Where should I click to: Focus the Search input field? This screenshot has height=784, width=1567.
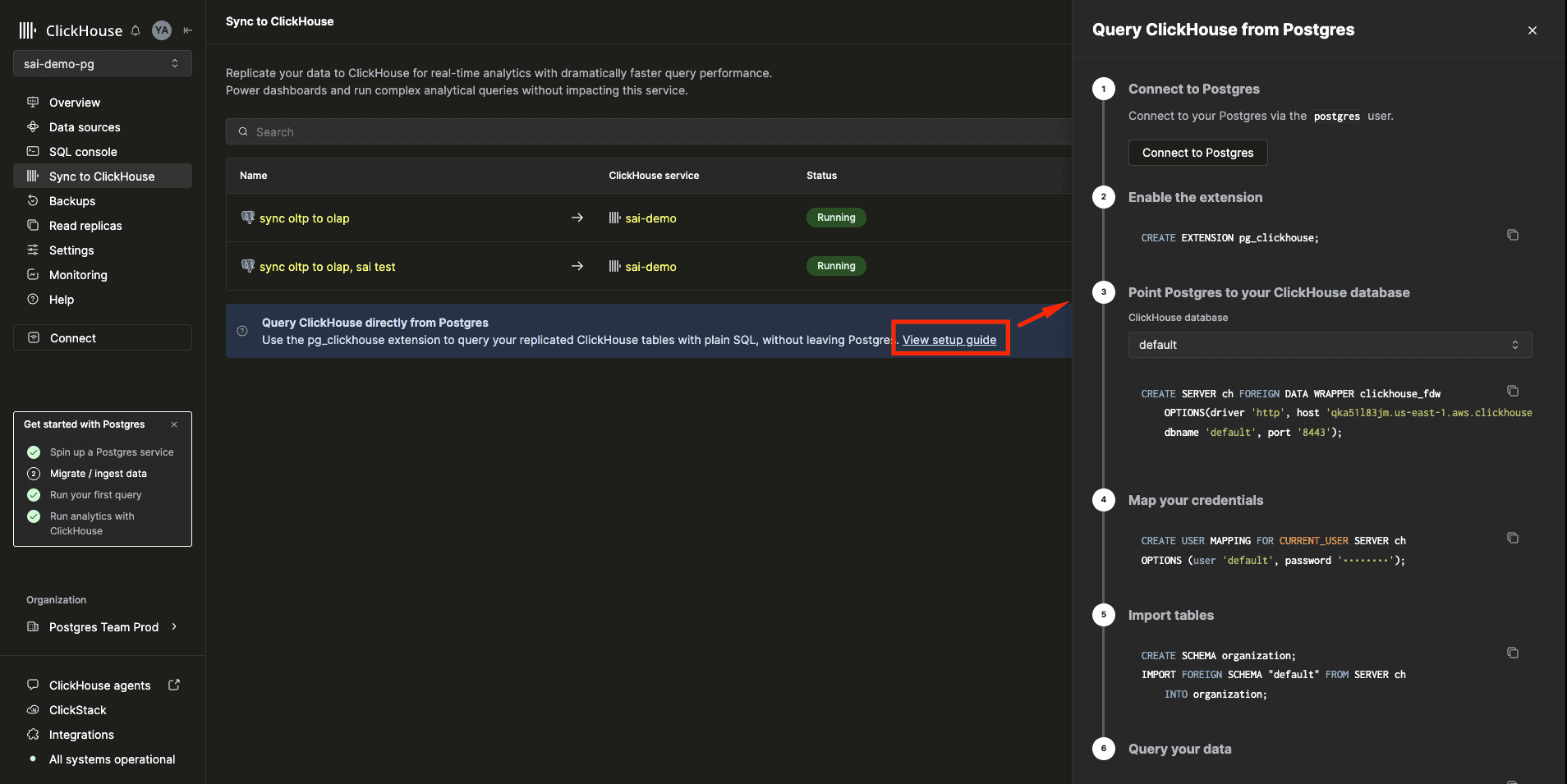click(x=649, y=132)
